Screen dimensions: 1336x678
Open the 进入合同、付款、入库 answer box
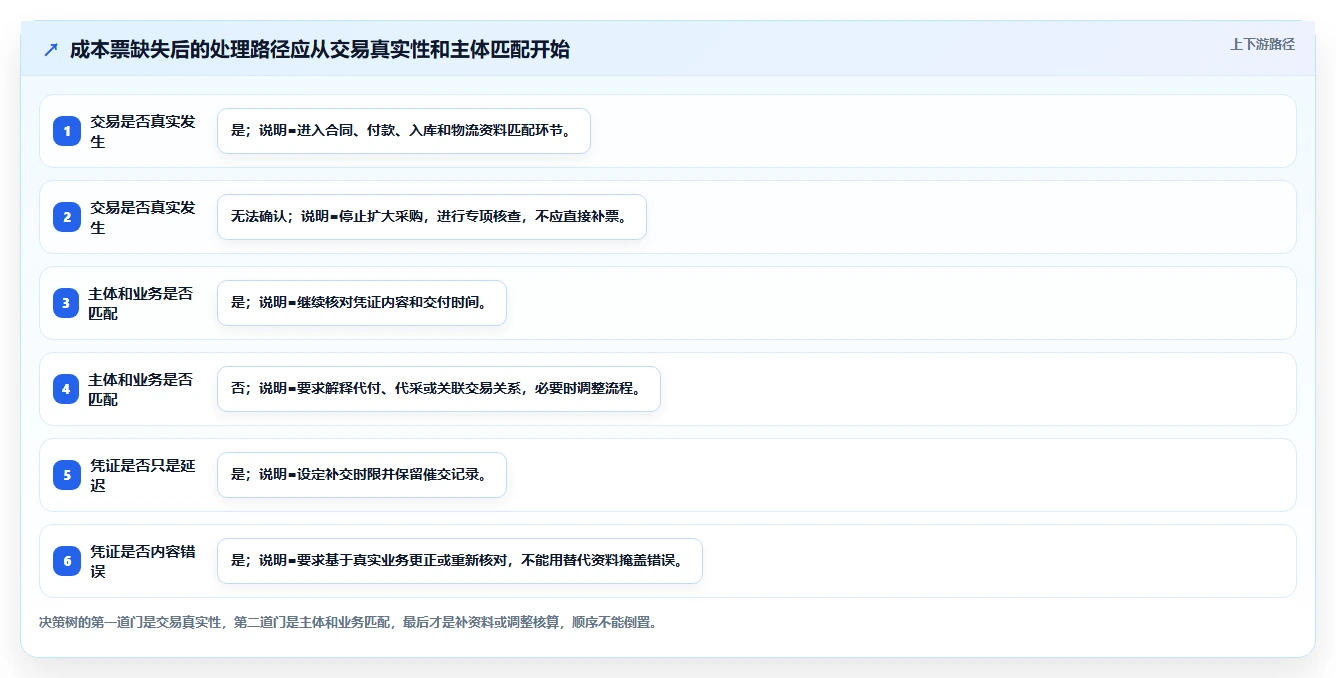coord(404,131)
